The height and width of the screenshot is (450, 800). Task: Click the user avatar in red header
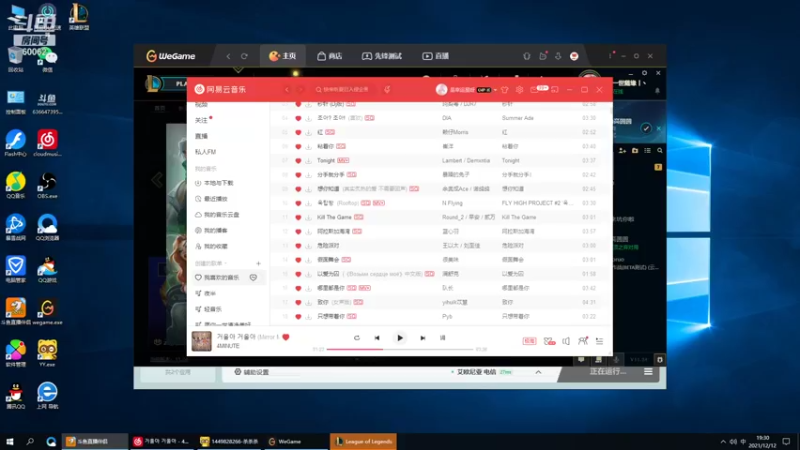pyautogui.click(x=441, y=89)
